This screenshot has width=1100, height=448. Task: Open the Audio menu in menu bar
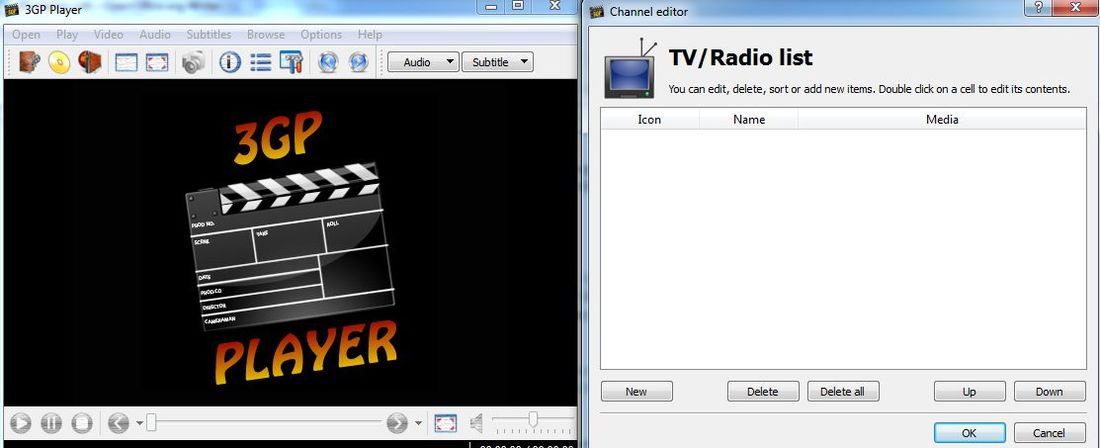154,34
